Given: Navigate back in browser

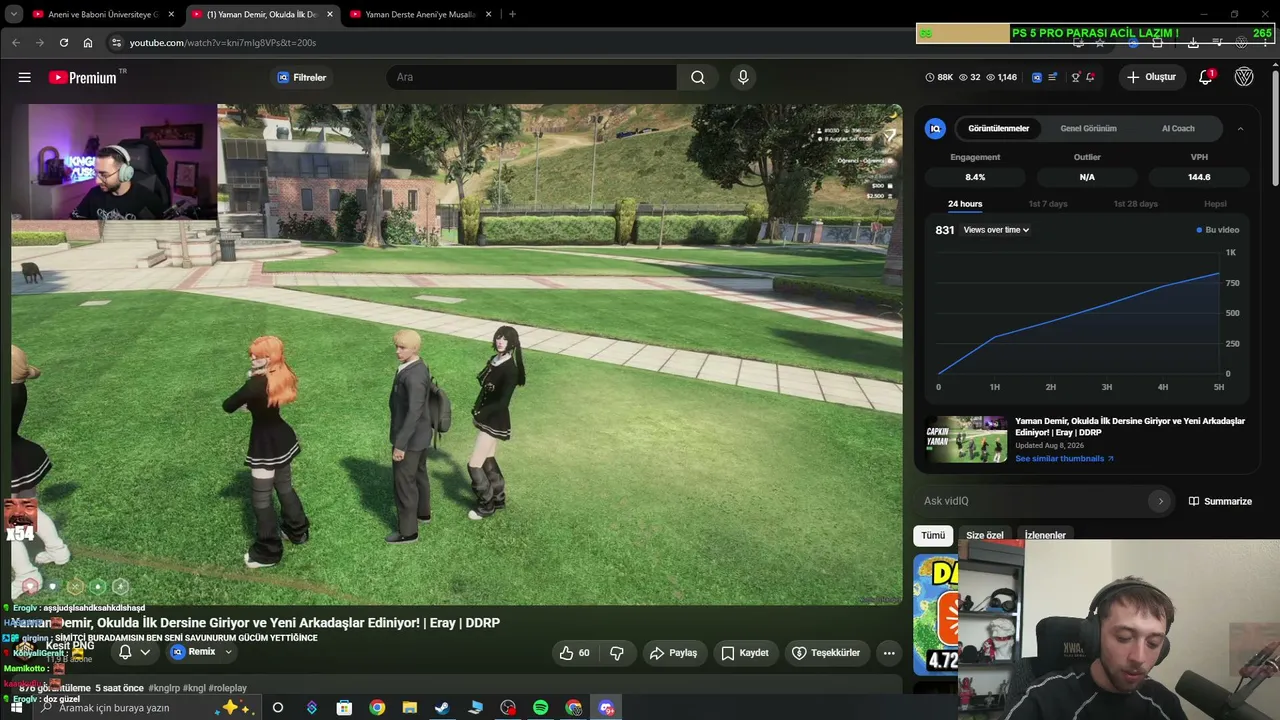Looking at the screenshot, I should pyautogui.click(x=16, y=43).
